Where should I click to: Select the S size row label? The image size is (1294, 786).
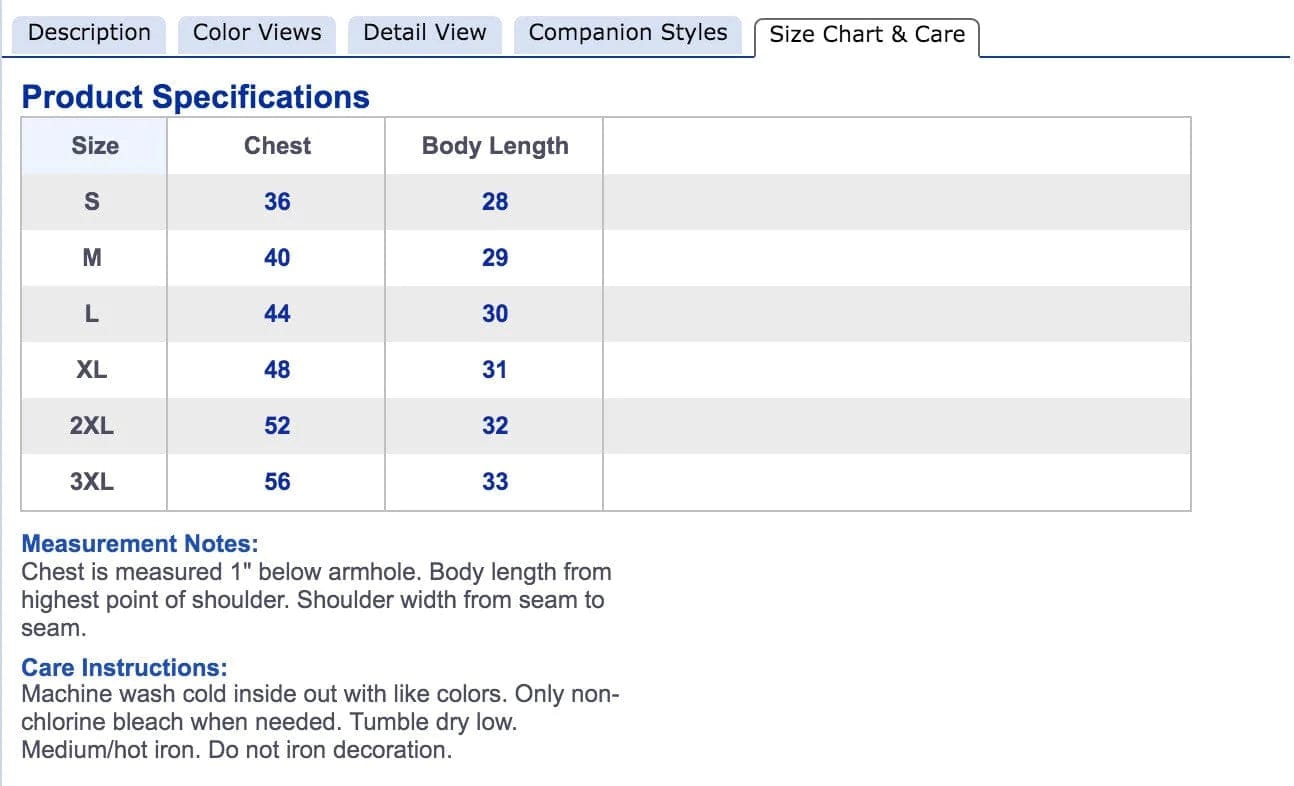(x=92, y=202)
